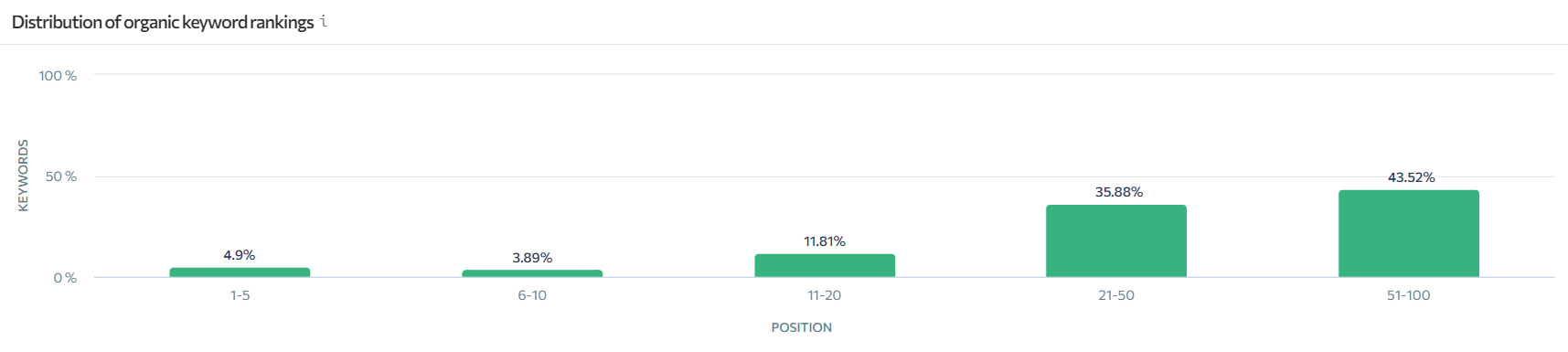Click the 6-10 axis label
Image resolution: width=1568 pixels, height=352 pixels.
tap(532, 295)
